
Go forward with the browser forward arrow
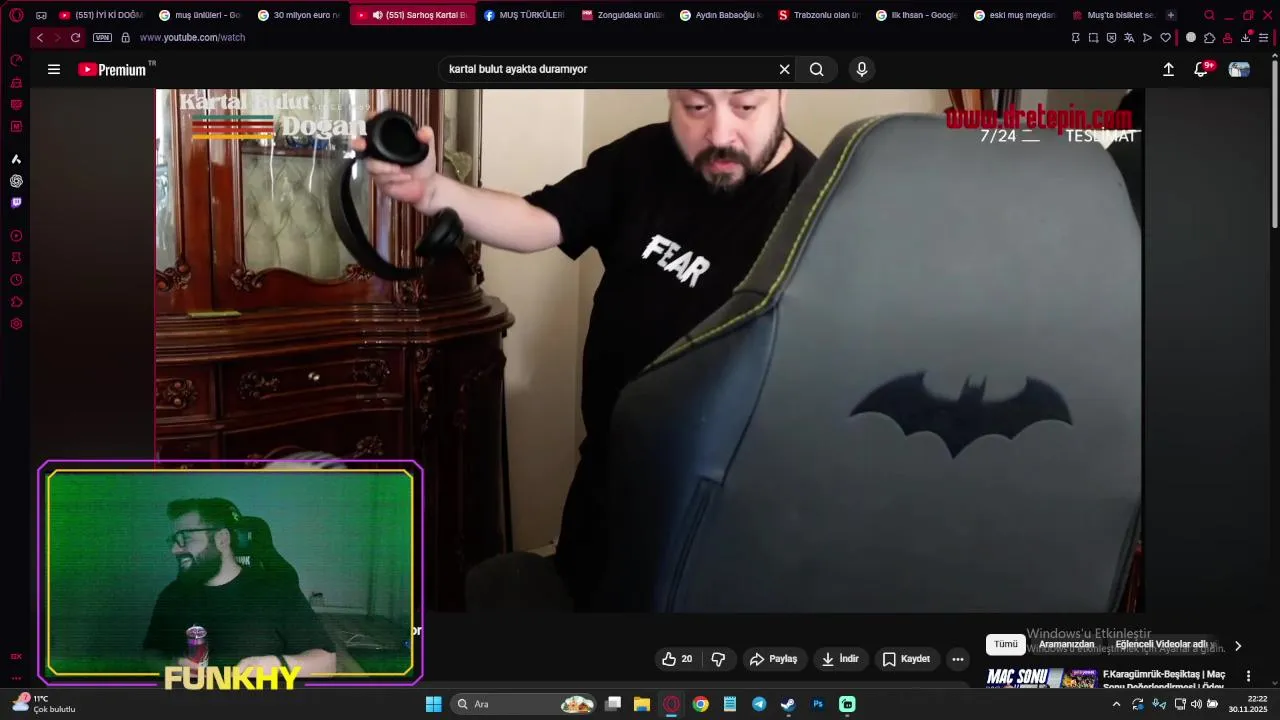point(57,37)
